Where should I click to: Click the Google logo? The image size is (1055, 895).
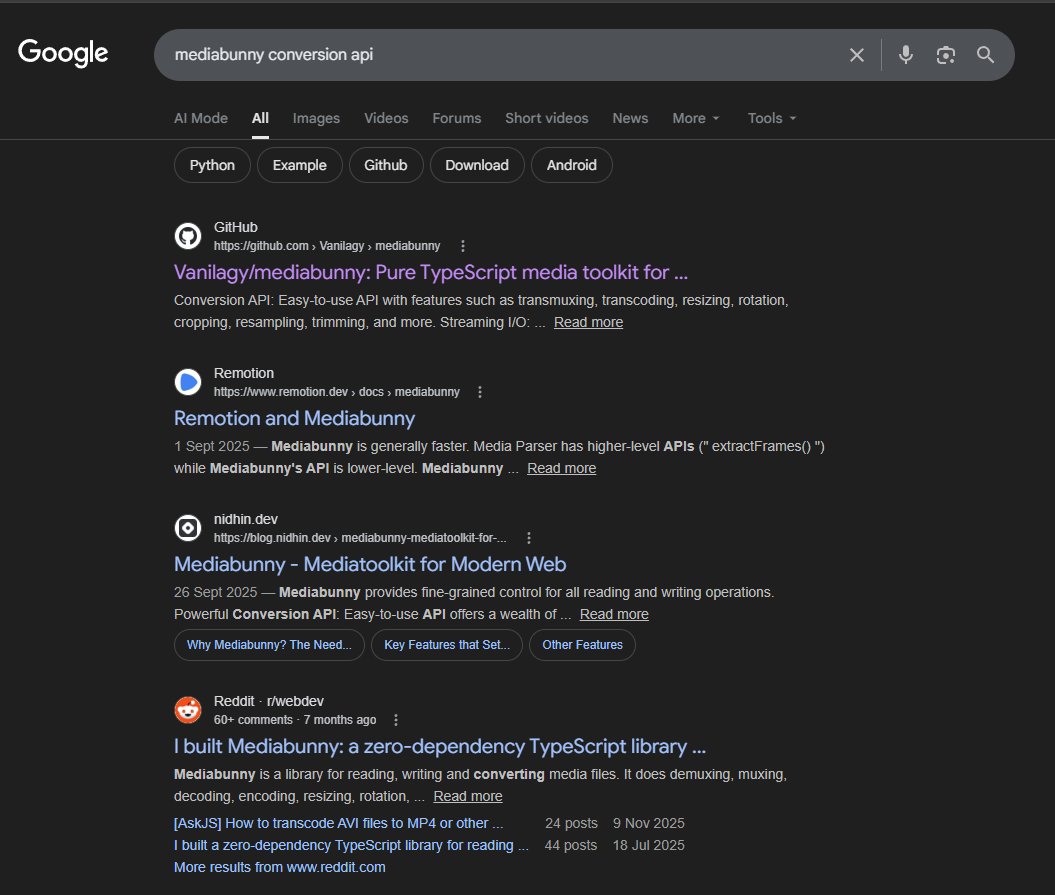[x=63, y=52]
